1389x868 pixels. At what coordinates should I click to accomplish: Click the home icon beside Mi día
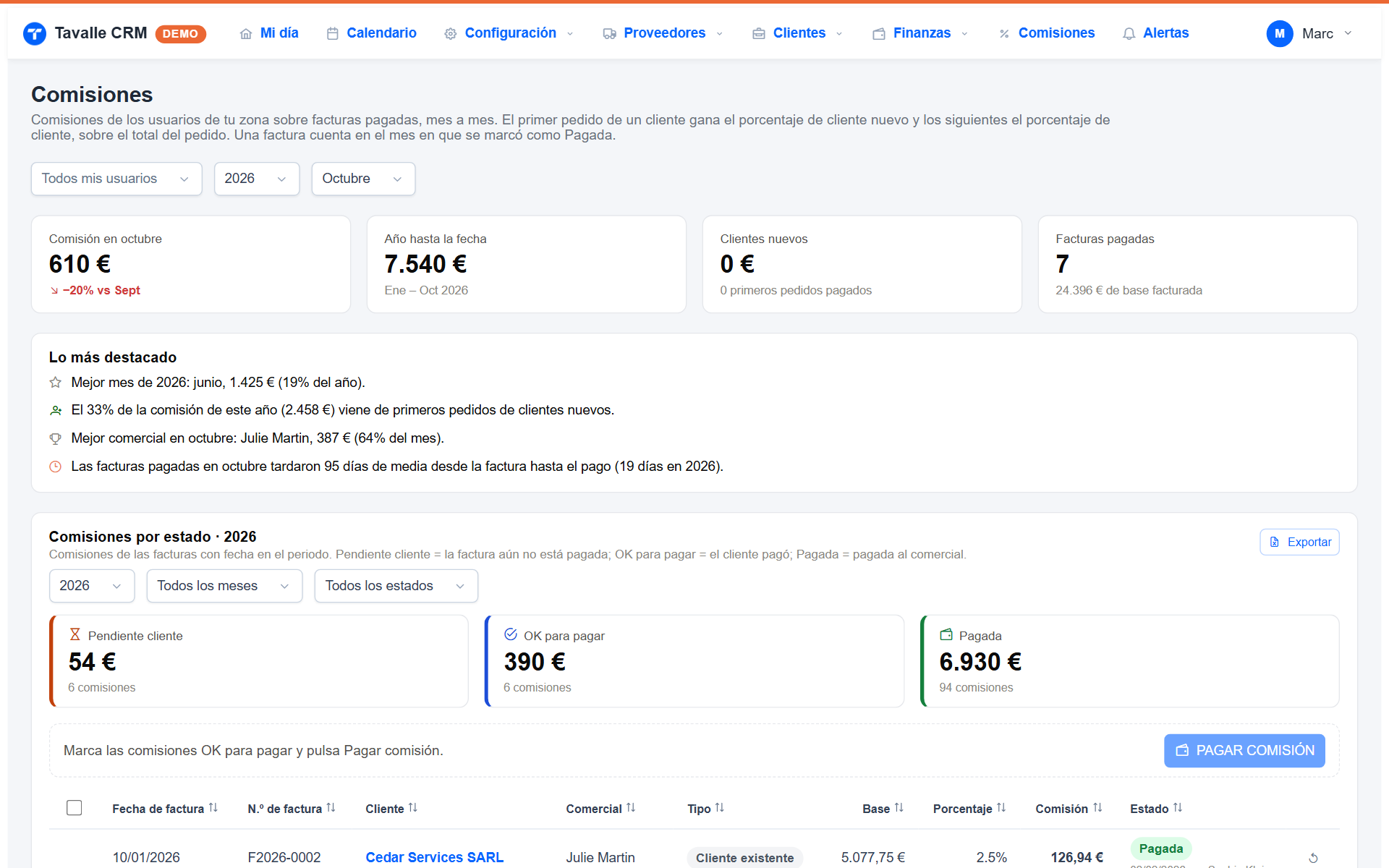coord(246,34)
